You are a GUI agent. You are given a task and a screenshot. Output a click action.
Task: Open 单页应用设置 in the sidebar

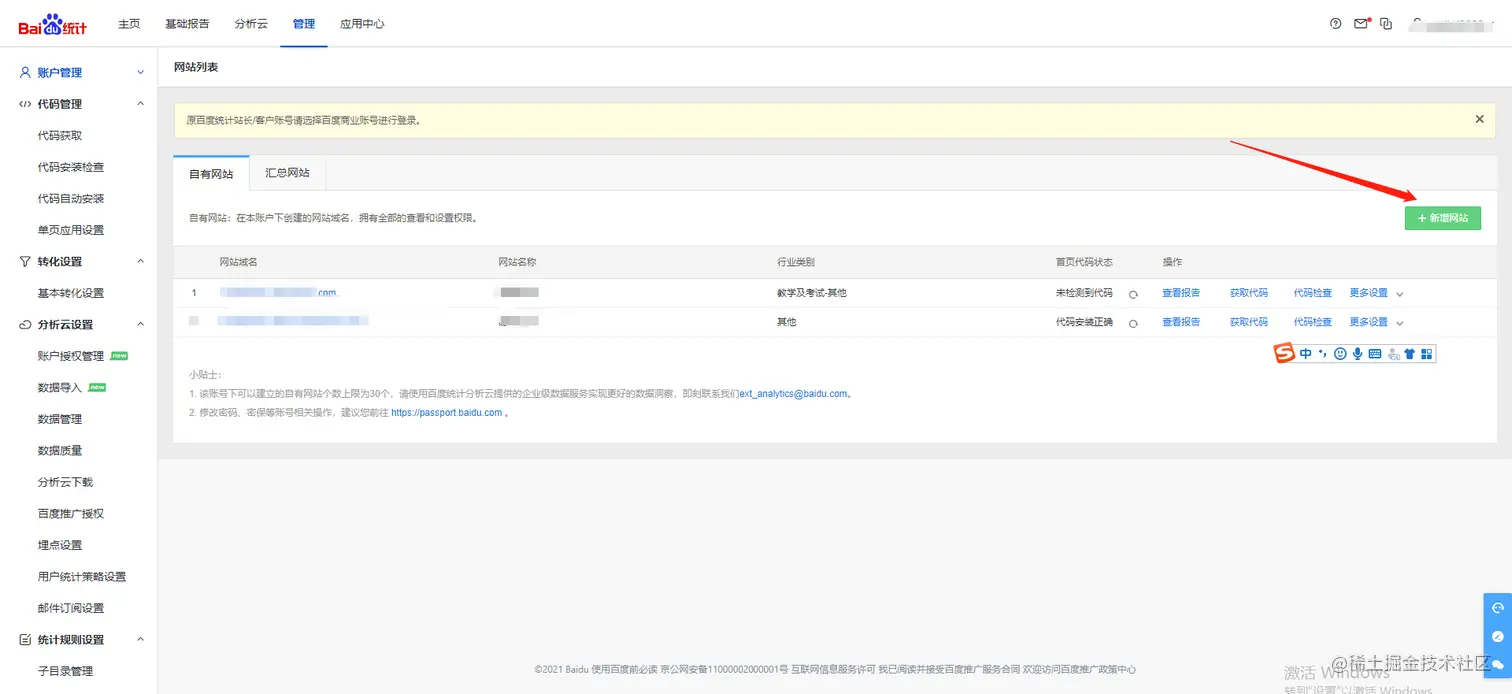[71, 230]
